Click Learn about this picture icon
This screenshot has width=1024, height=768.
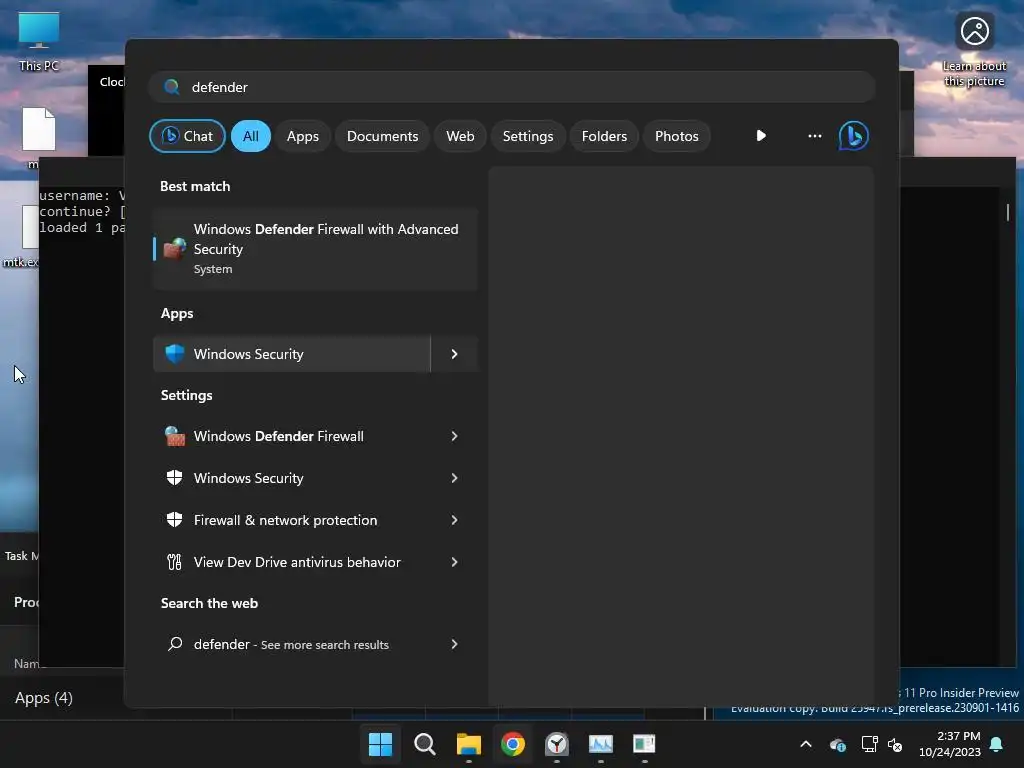pos(974,50)
